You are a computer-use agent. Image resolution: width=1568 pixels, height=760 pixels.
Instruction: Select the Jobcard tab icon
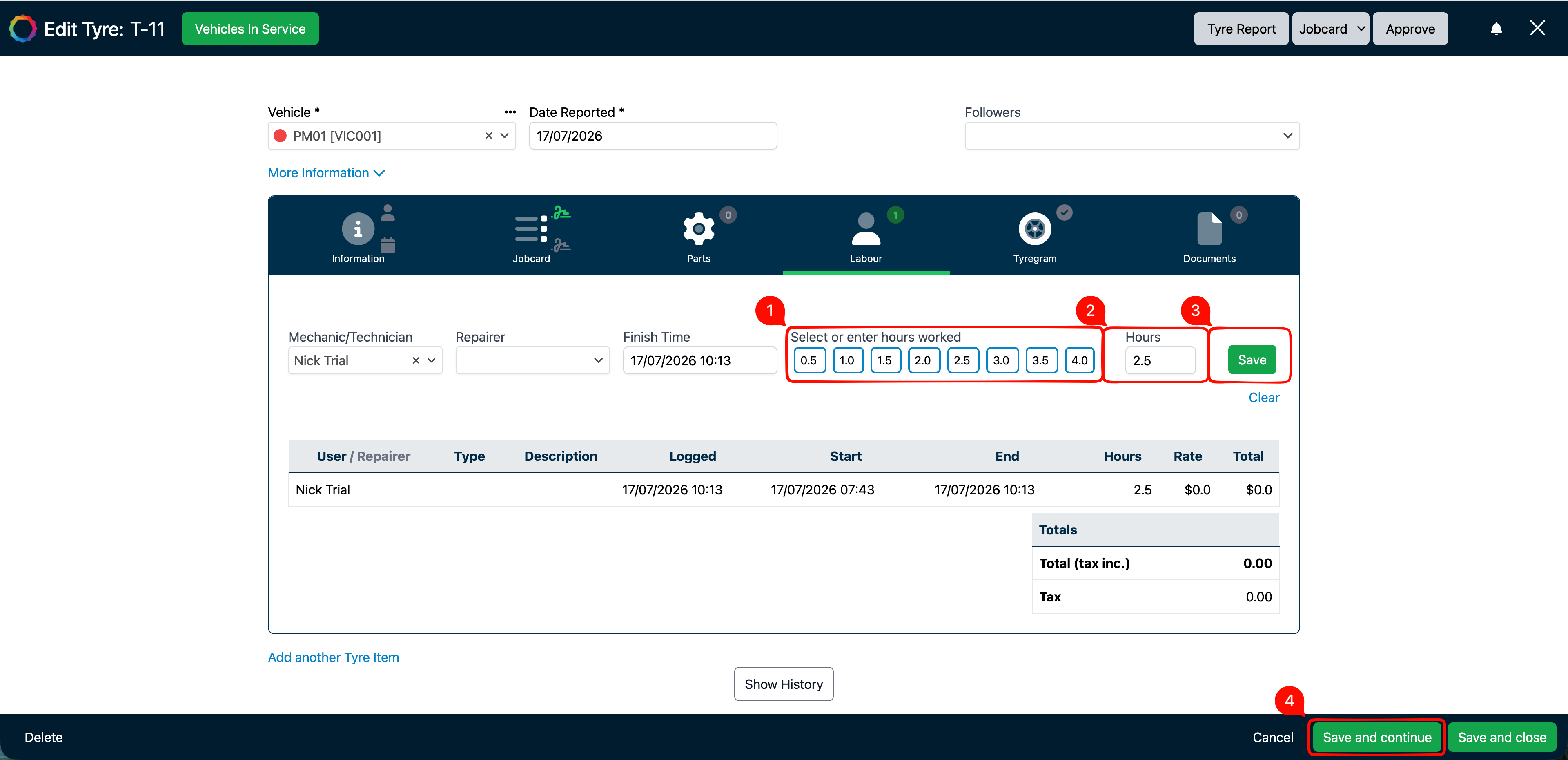pos(531,230)
